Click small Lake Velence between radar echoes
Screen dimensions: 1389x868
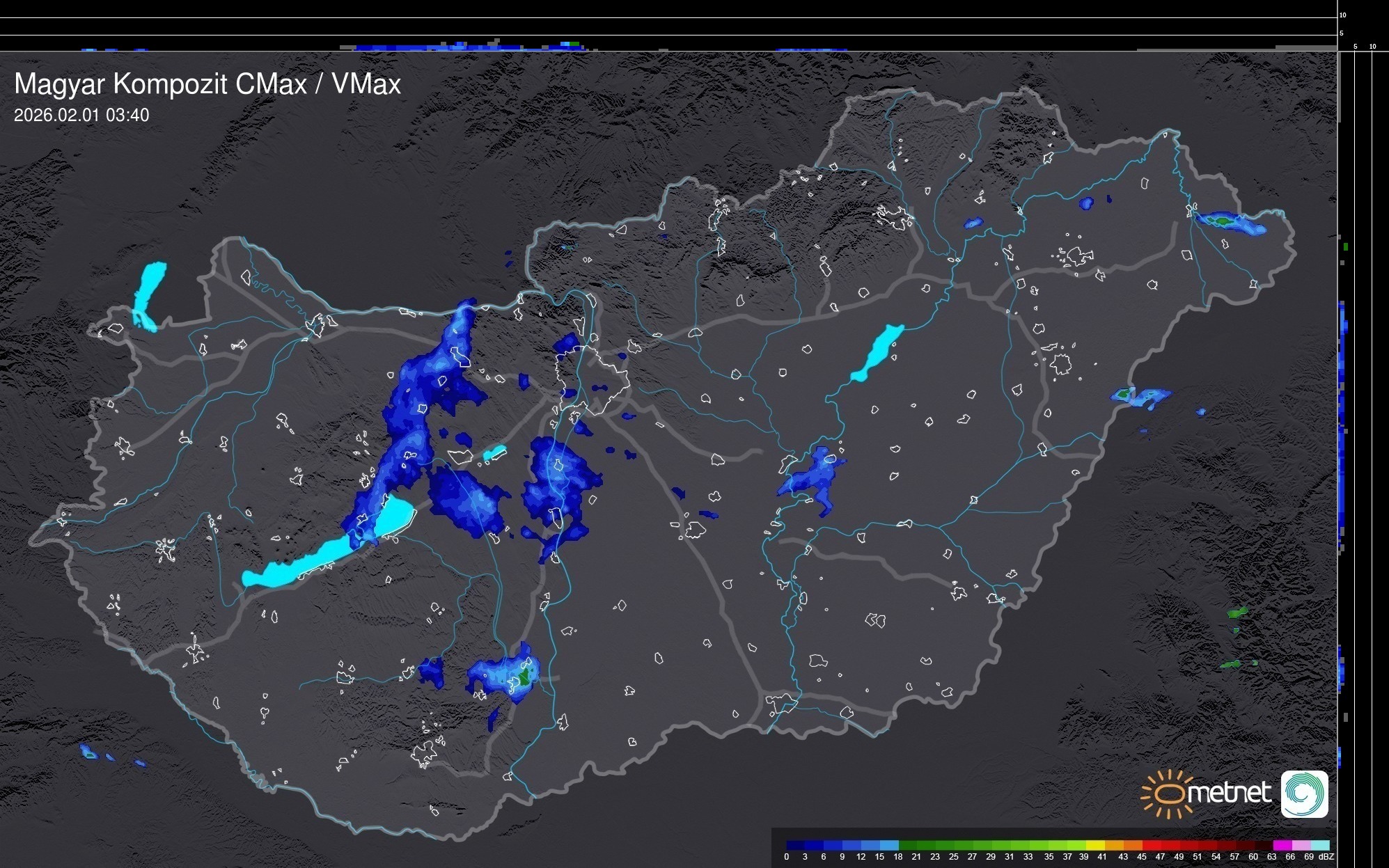[494, 453]
